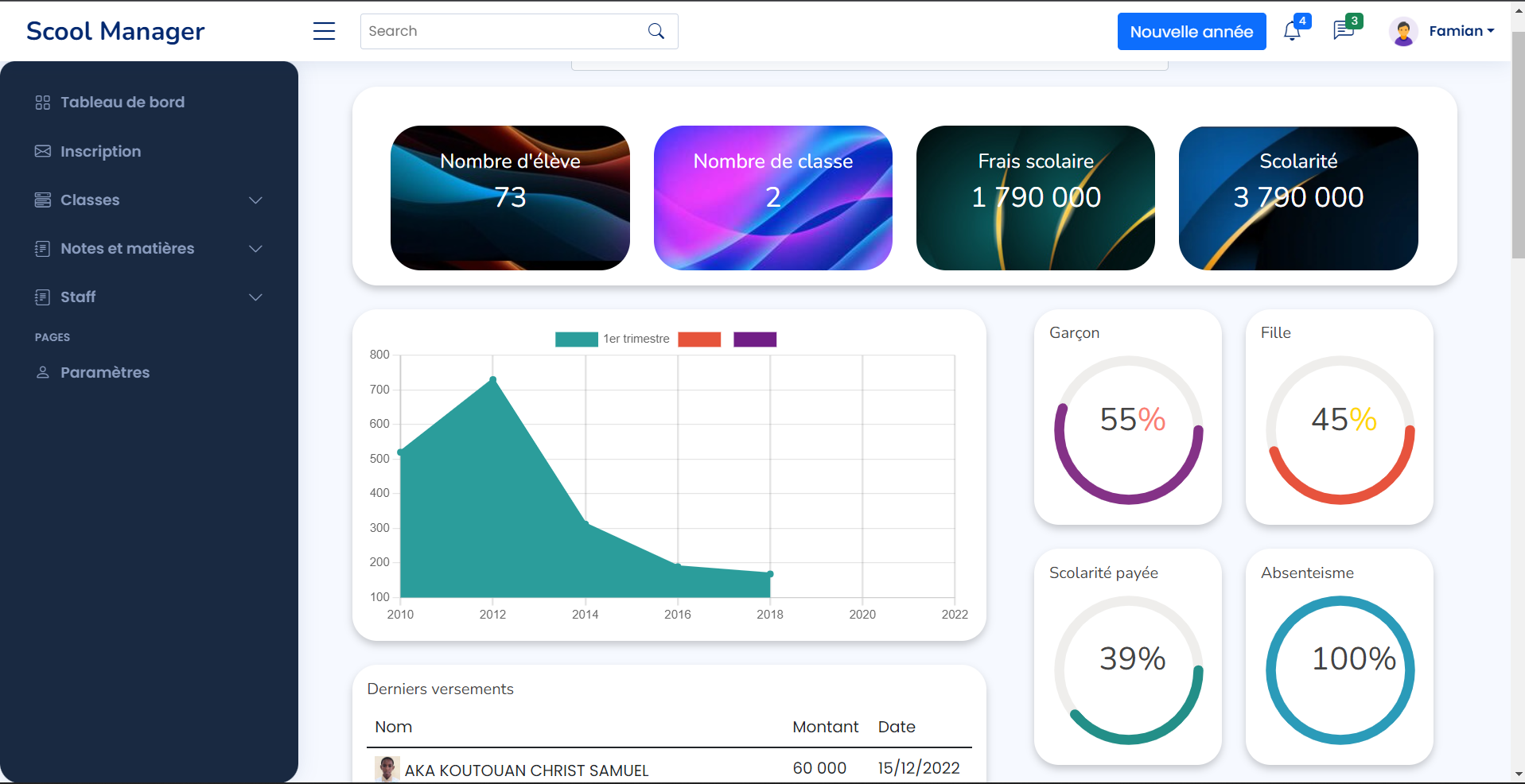Click the messages badge showing 3

click(x=1354, y=21)
